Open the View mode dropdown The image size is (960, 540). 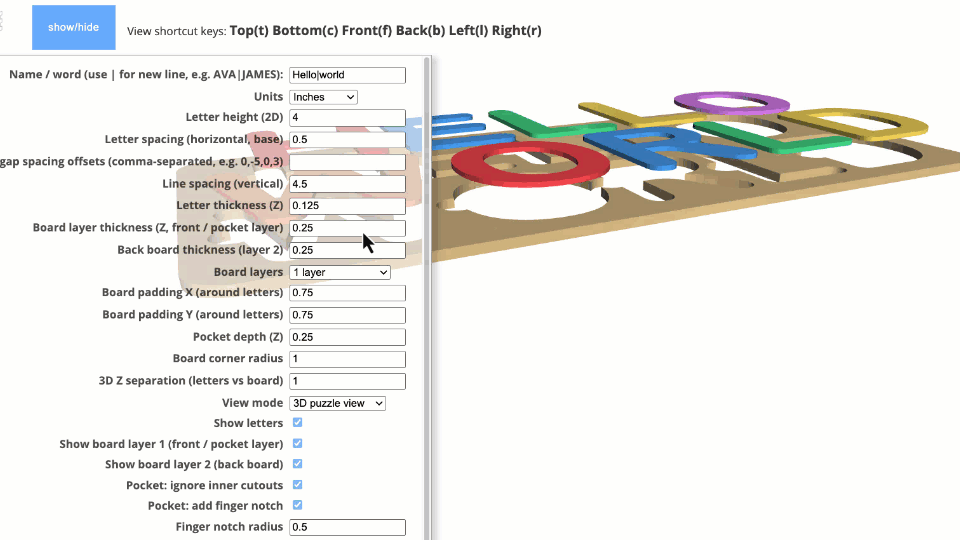(337, 403)
